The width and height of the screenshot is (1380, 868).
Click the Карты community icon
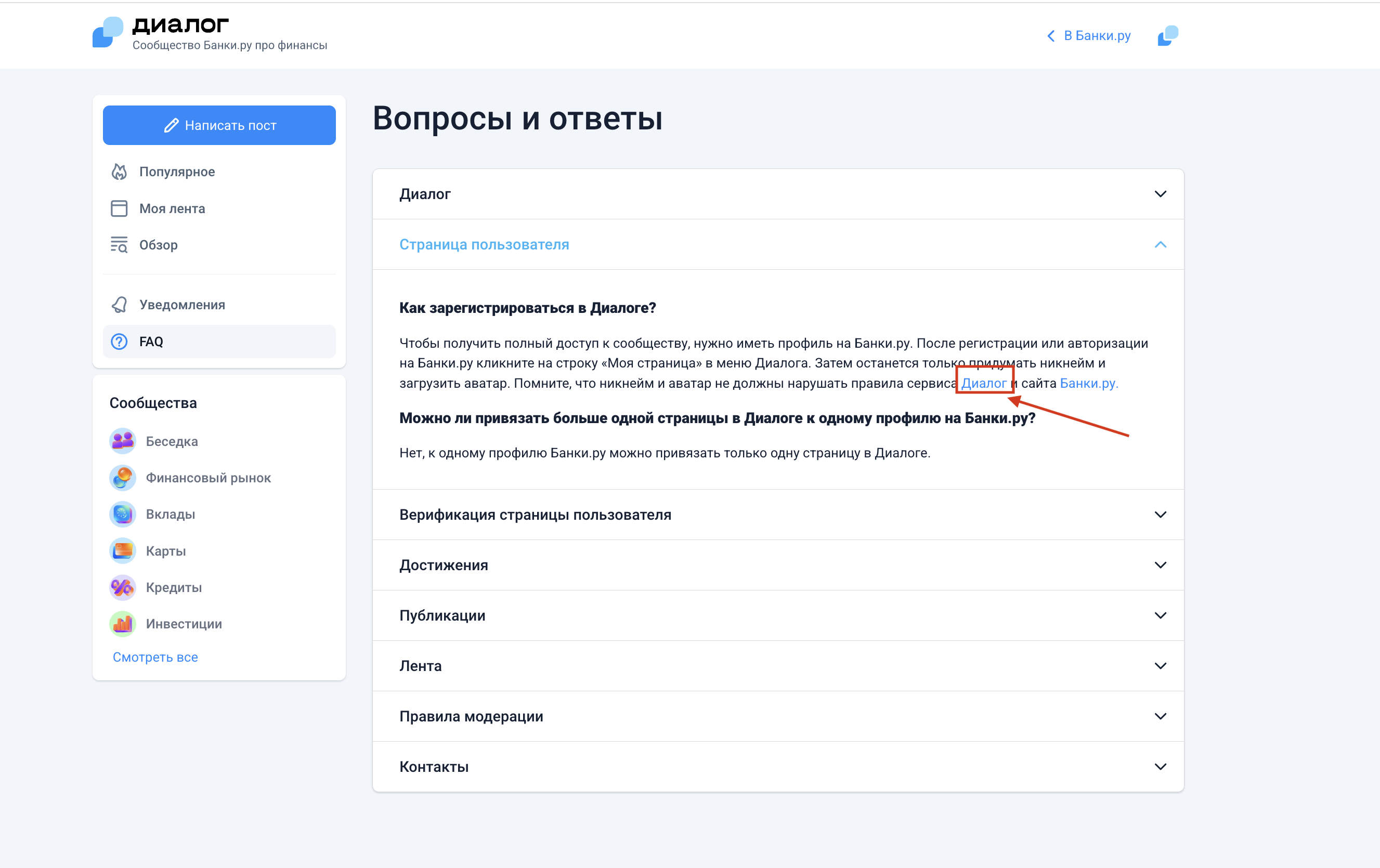[123, 550]
